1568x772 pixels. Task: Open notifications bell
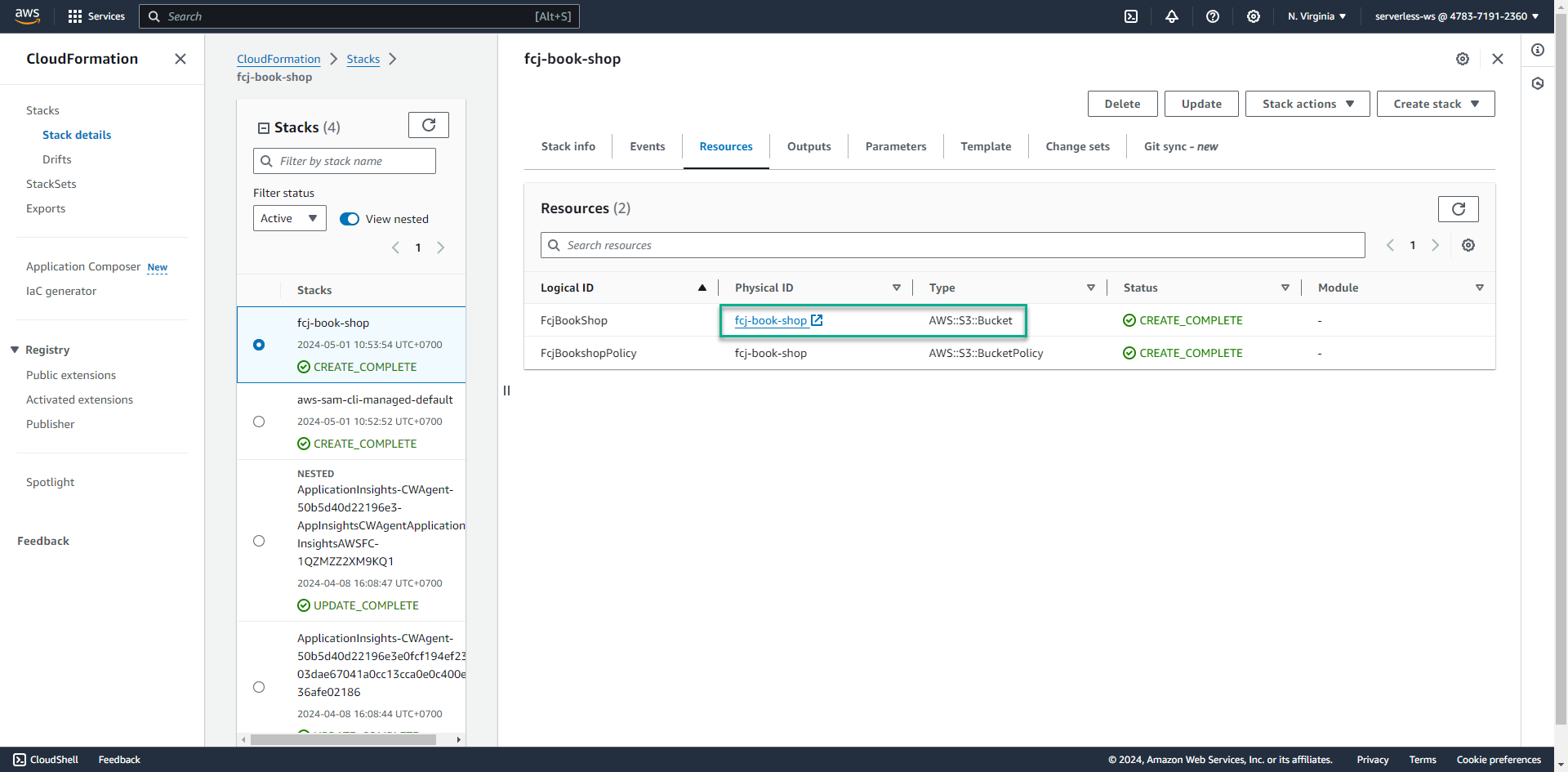pos(1172,16)
